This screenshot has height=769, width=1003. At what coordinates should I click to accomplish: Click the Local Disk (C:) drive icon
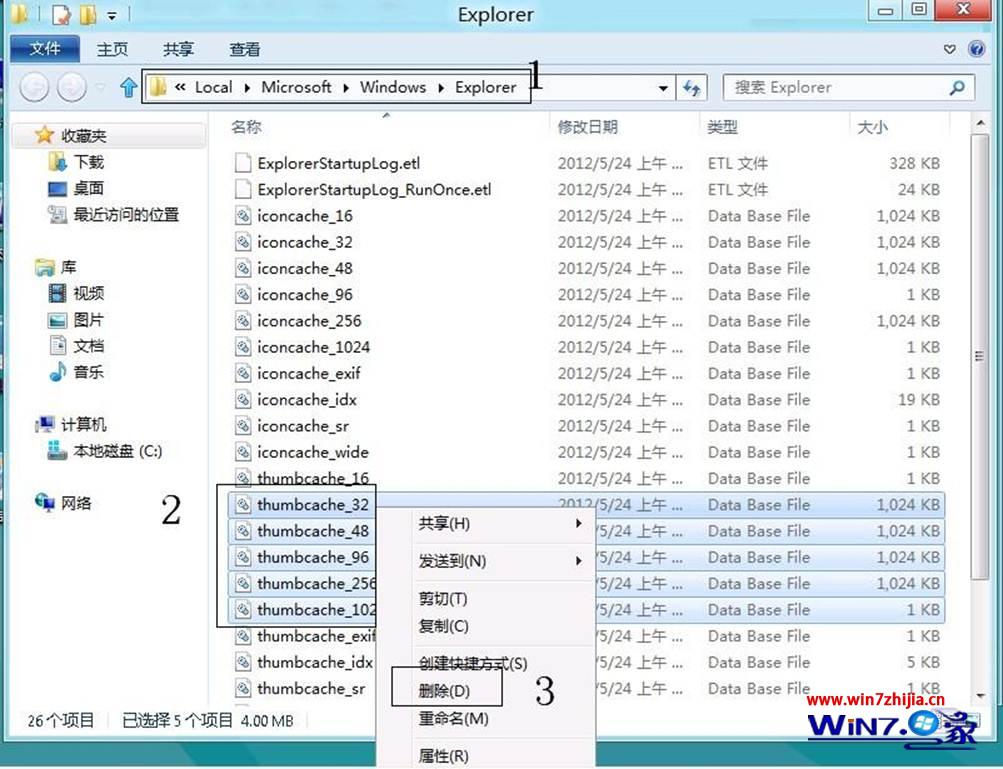(58, 451)
